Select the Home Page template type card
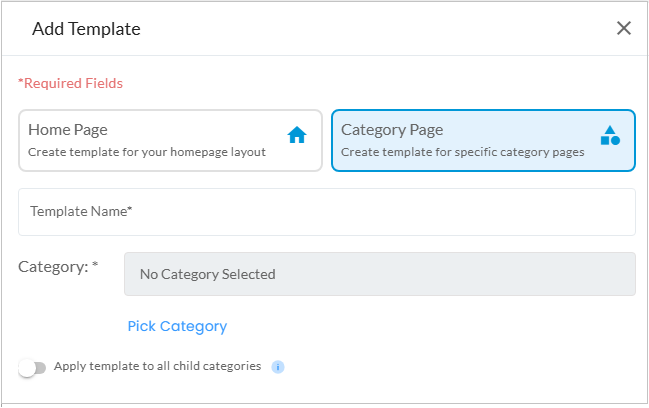The image size is (649, 408). [170, 141]
